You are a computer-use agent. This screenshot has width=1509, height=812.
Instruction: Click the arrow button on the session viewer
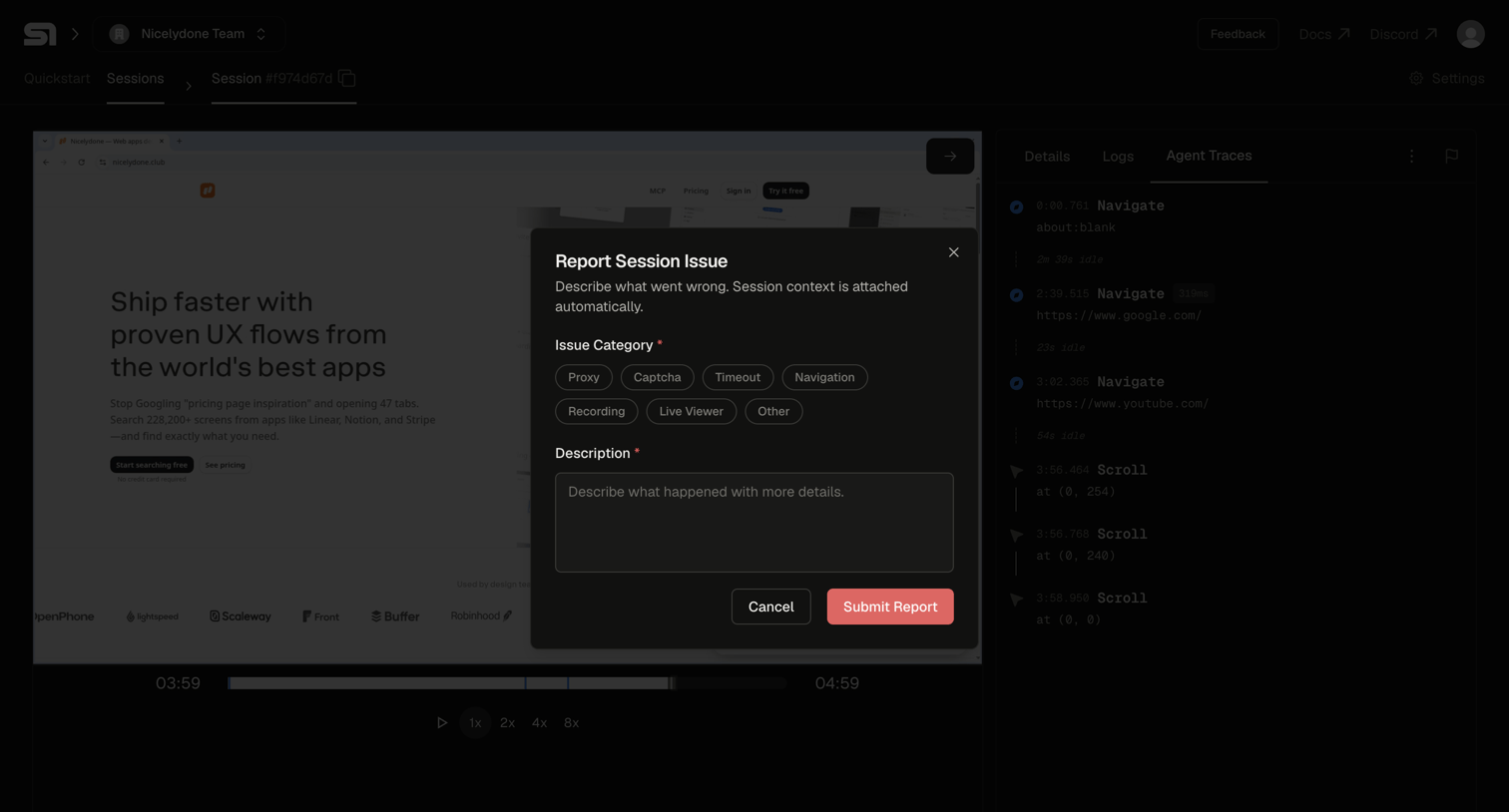point(950,157)
